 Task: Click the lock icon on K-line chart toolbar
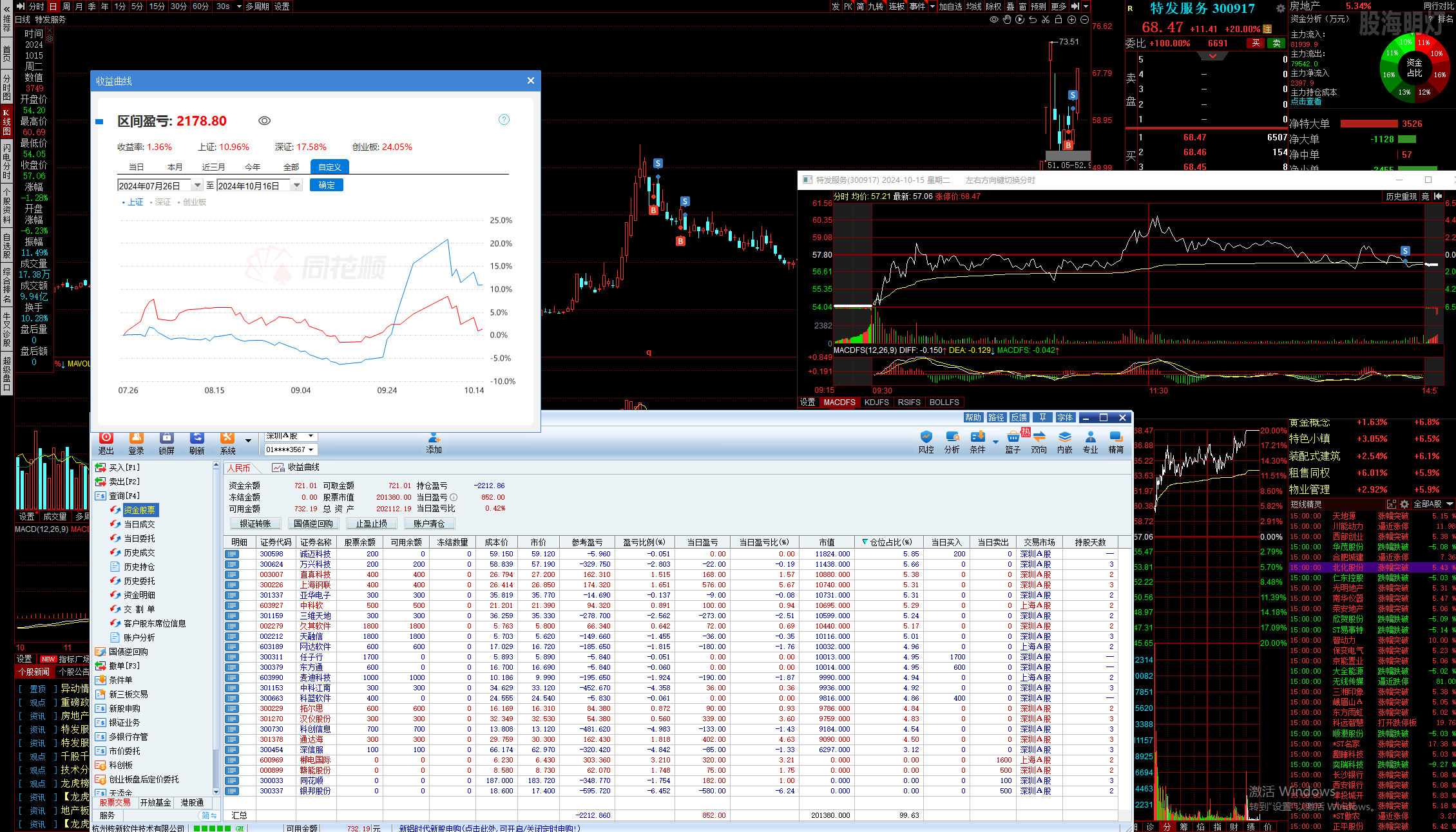click(1058, 19)
